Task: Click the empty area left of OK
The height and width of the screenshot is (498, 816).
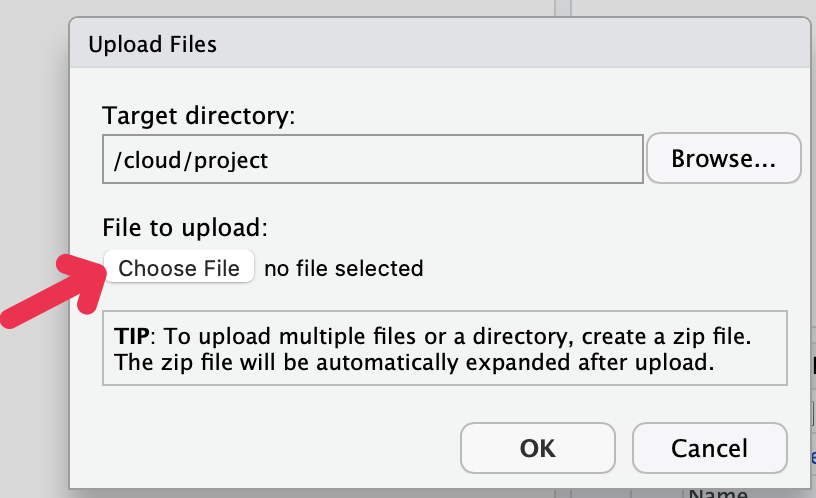Action: [280, 448]
